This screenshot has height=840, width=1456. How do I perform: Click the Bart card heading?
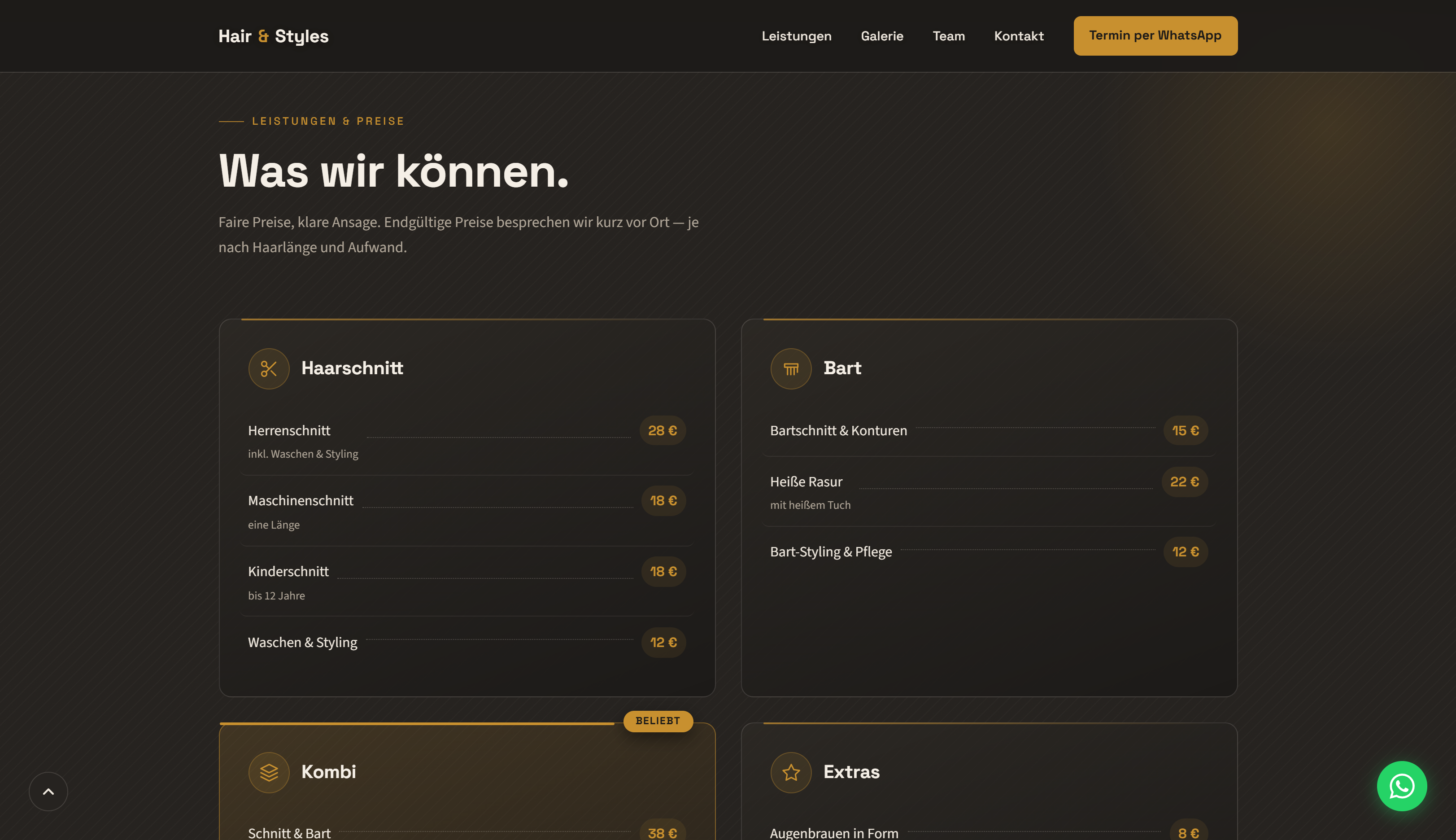[842, 368]
